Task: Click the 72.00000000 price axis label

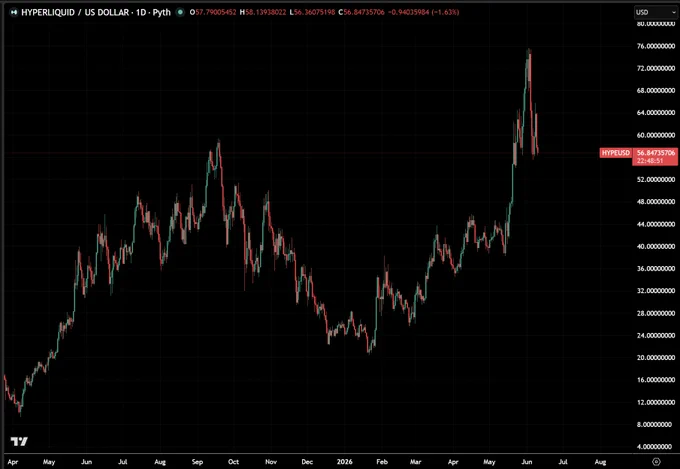Action: [x=656, y=68]
